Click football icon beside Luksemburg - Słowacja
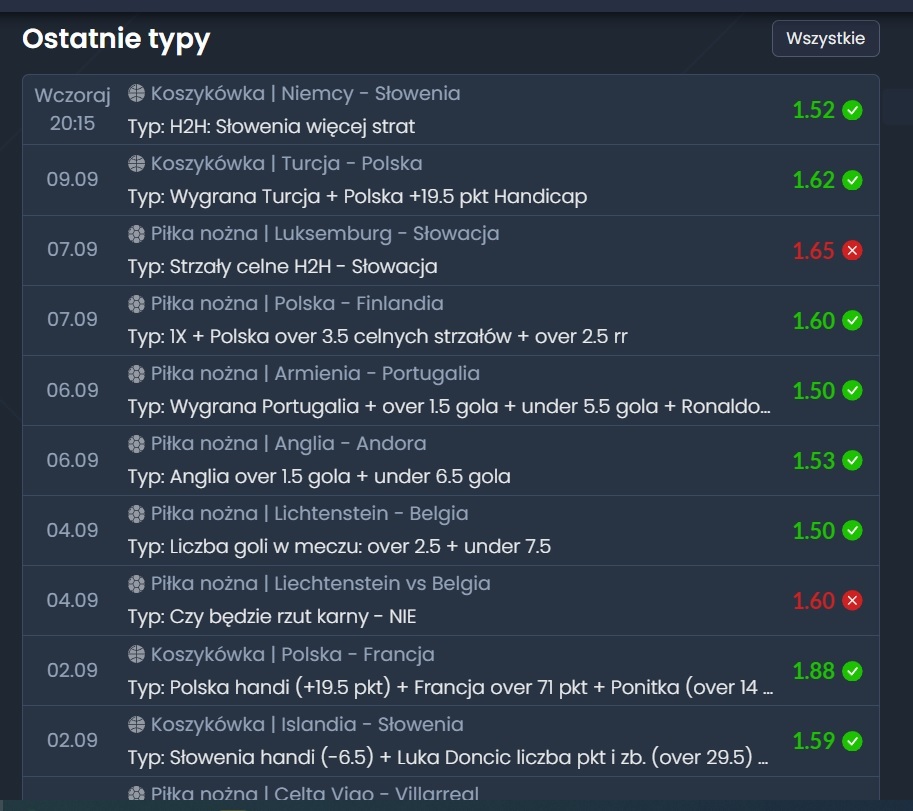The image size is (913, 811). tap(137, 234)
